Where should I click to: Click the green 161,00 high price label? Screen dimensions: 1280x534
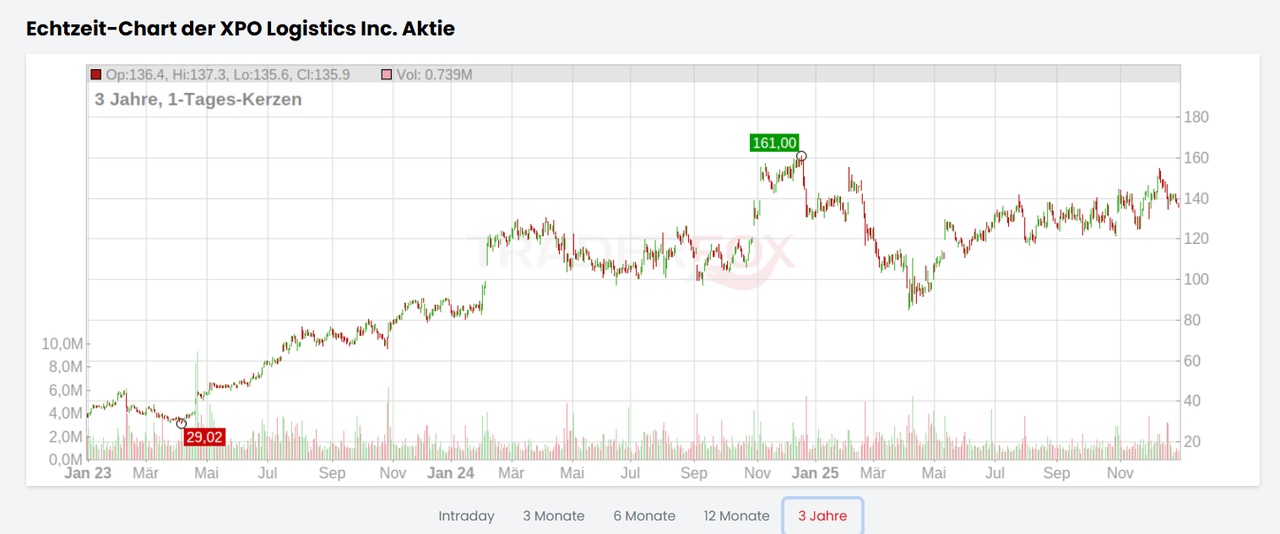point(774,143)
